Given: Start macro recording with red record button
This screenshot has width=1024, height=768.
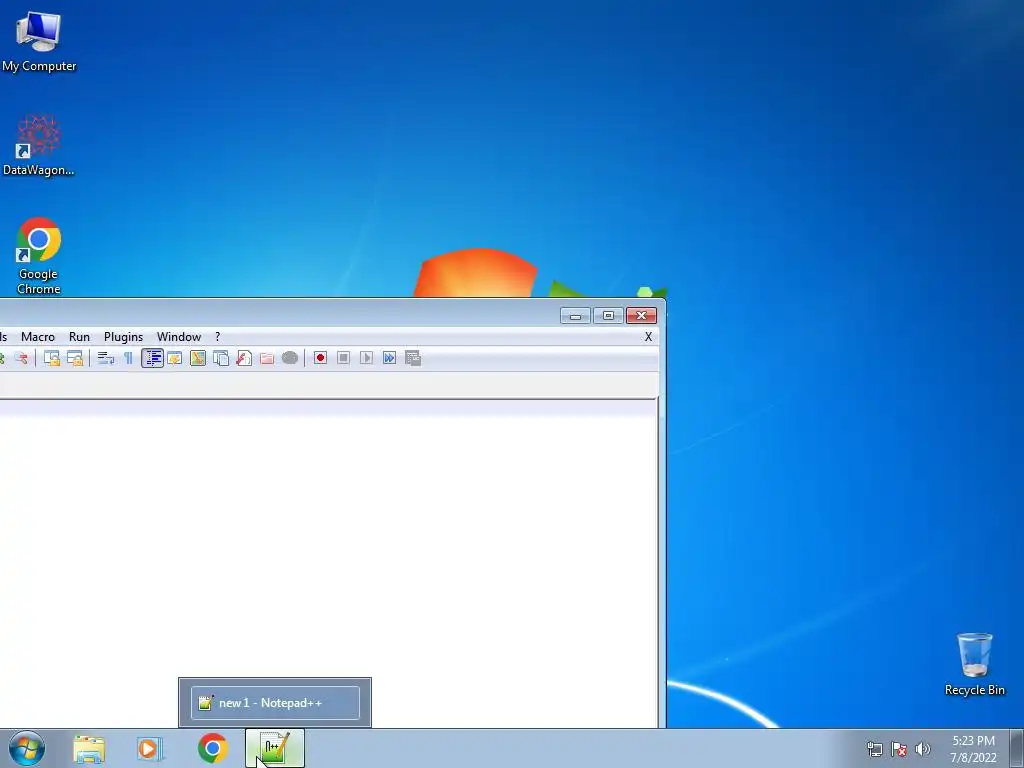Looking at the screenshot, I should 320,358.
